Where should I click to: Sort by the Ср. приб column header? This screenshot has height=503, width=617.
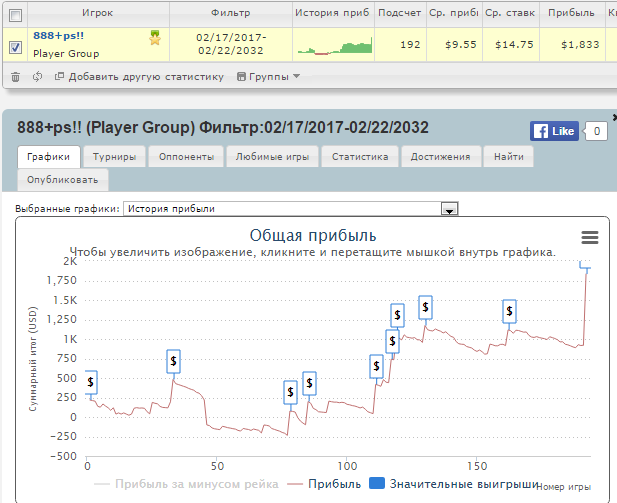454,14
